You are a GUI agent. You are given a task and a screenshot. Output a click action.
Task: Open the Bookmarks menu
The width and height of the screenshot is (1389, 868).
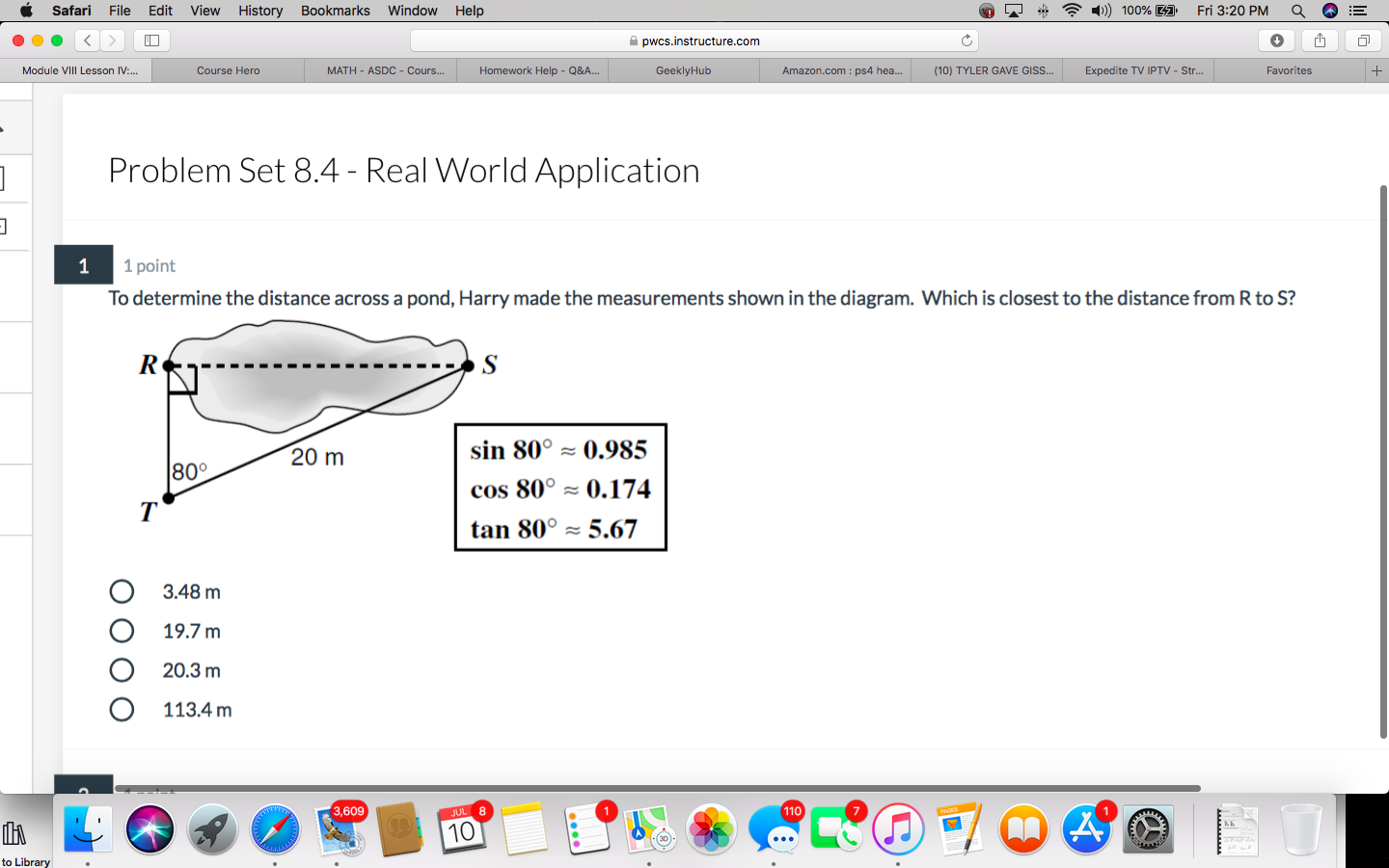[335, 11]
